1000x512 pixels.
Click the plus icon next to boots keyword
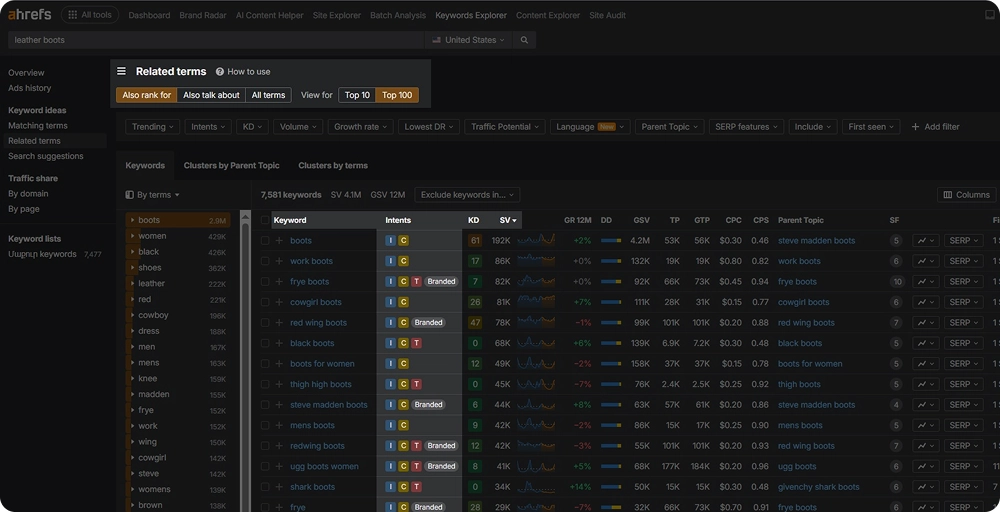tap(279, 240)
